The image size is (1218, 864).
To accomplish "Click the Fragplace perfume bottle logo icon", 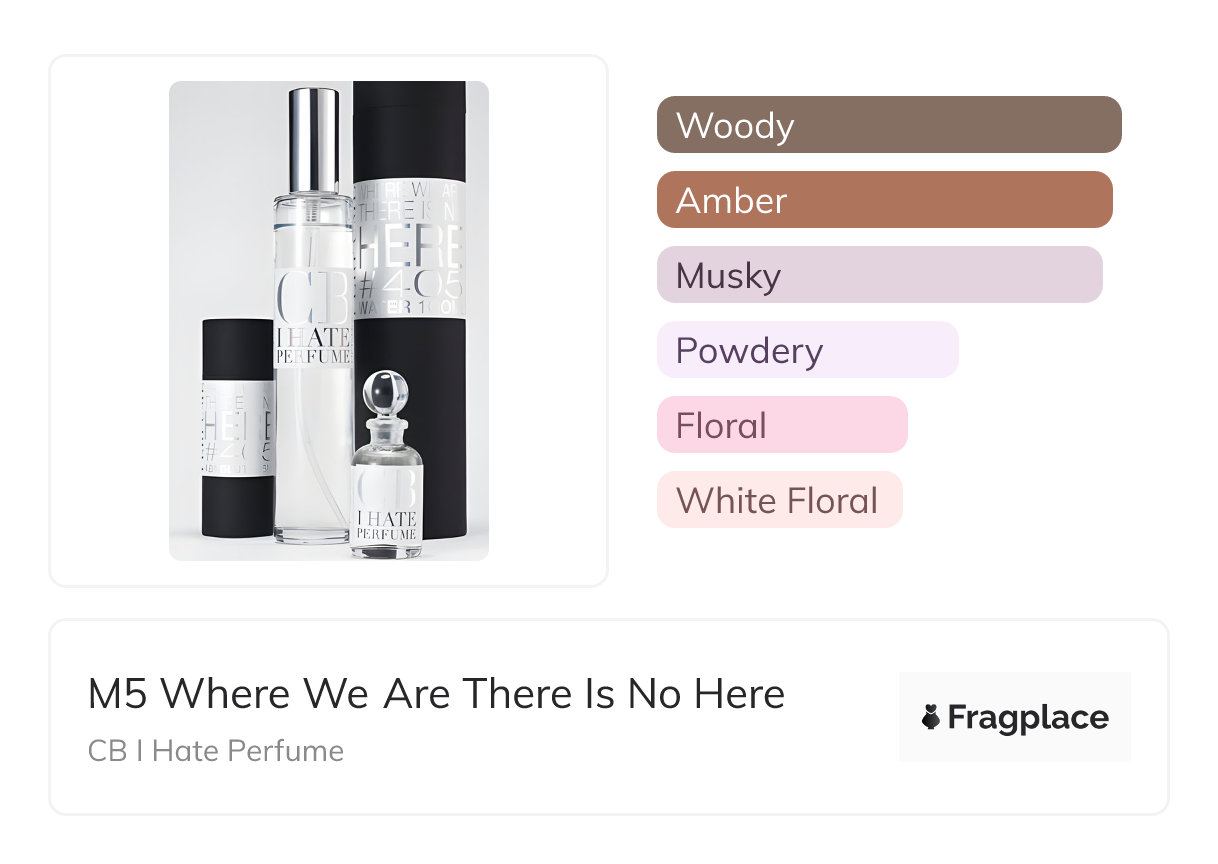I will [x=931, y=717].
